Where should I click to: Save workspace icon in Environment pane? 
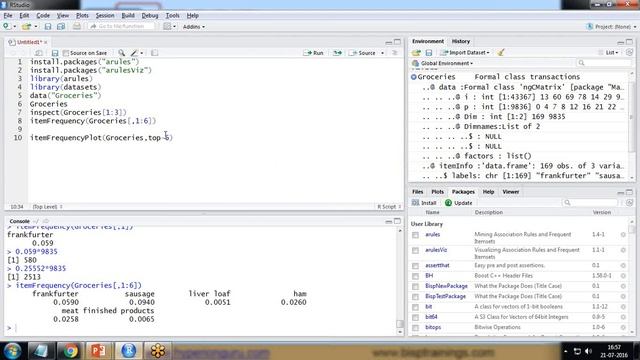pos(429,53)
